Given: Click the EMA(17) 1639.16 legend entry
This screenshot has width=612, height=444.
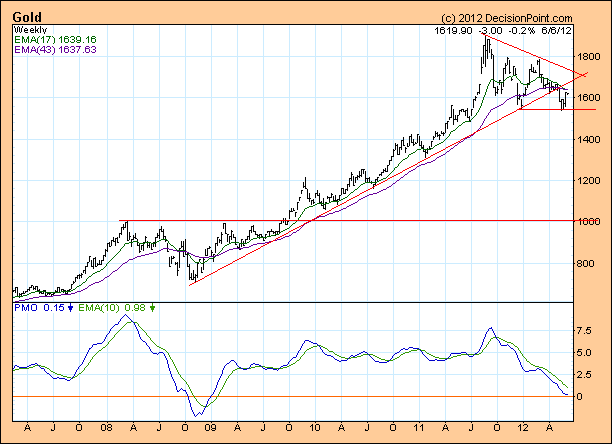Looking at the screenshot, I should click(54, 41).
